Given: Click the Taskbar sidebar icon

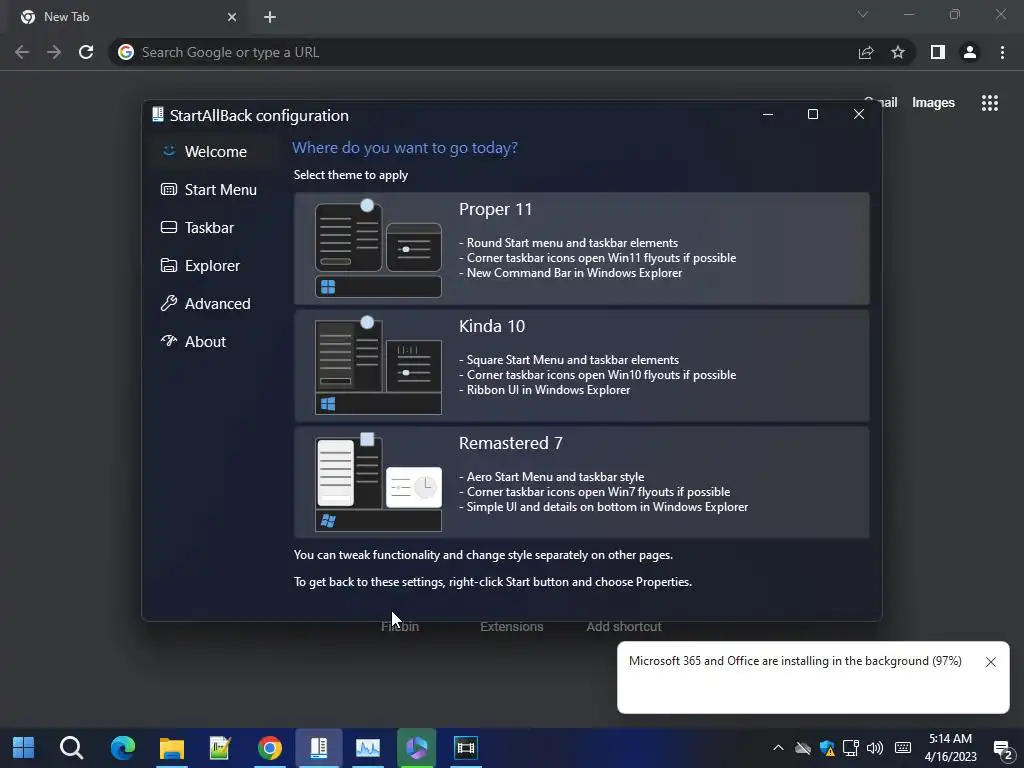Looking at the screenshot, I should pos(168,227).
